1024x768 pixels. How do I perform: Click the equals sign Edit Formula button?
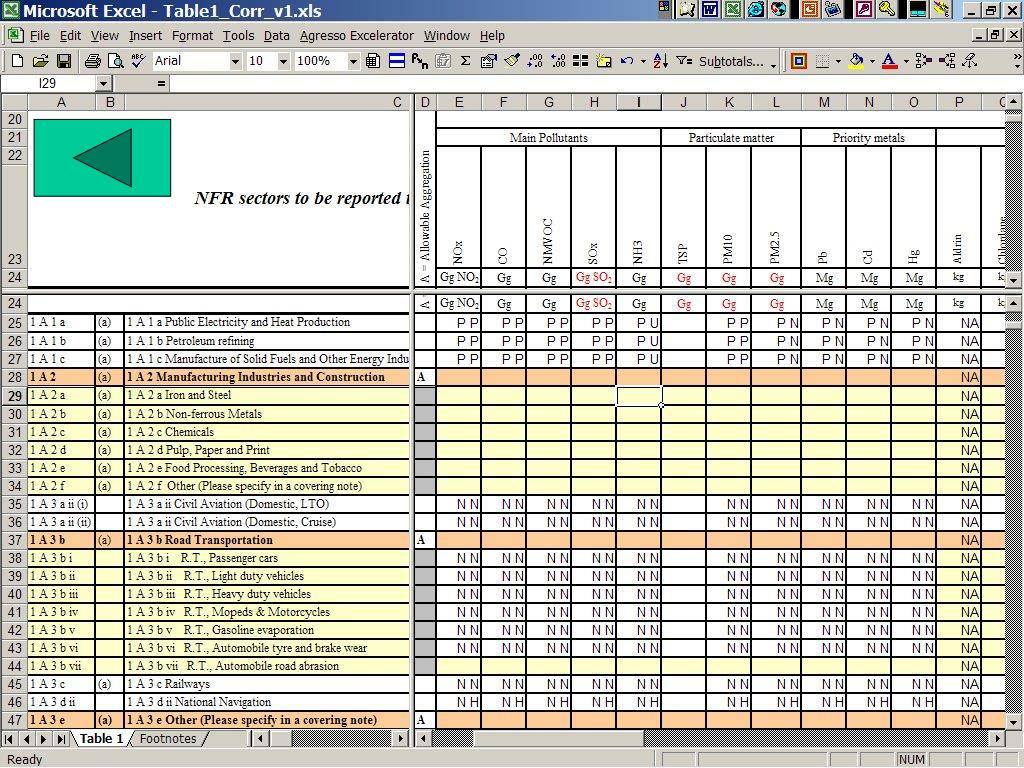[x=161, y=84]
